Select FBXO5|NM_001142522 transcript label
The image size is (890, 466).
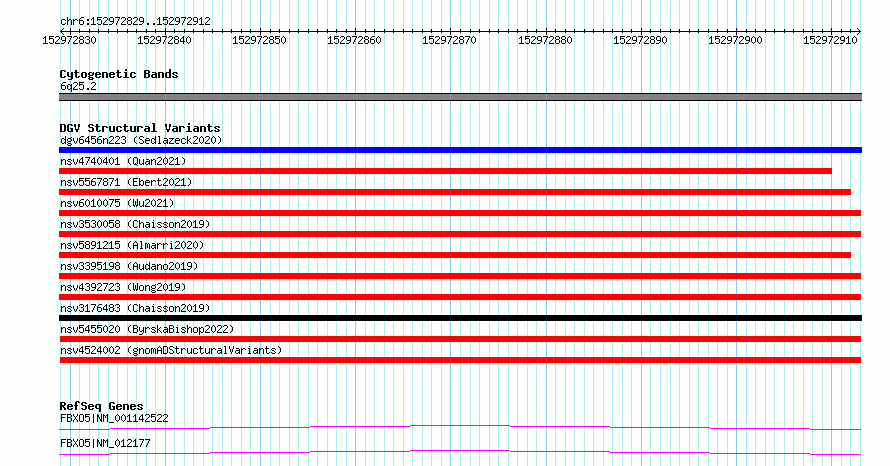click(x=114, y=418)
